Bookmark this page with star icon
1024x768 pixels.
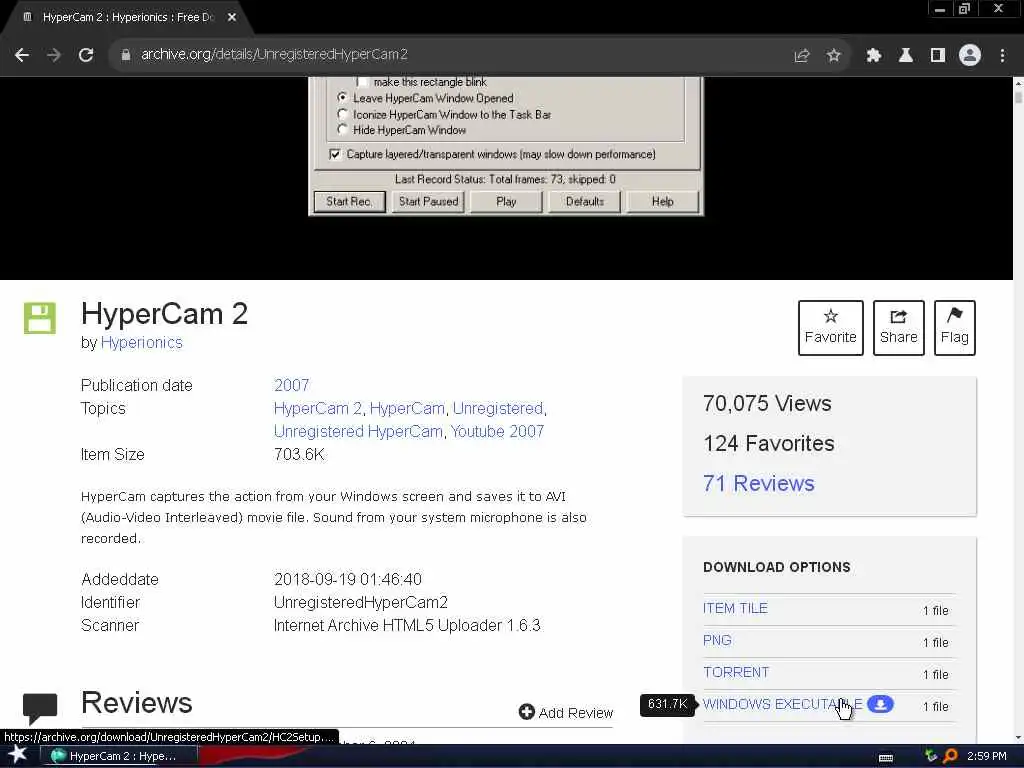833,56
